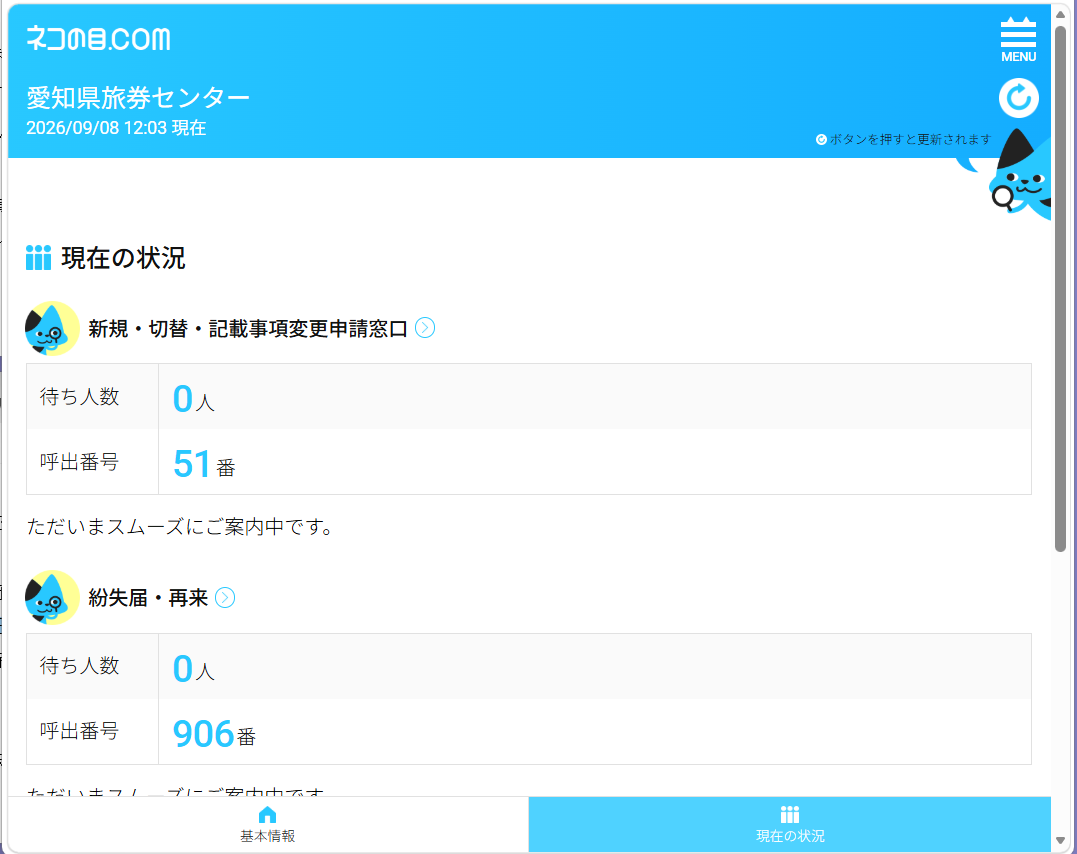
Task: Click 呼出番号 label in 紛失届・再来 table
Action: pyautogui.click(x=80, y=731)
